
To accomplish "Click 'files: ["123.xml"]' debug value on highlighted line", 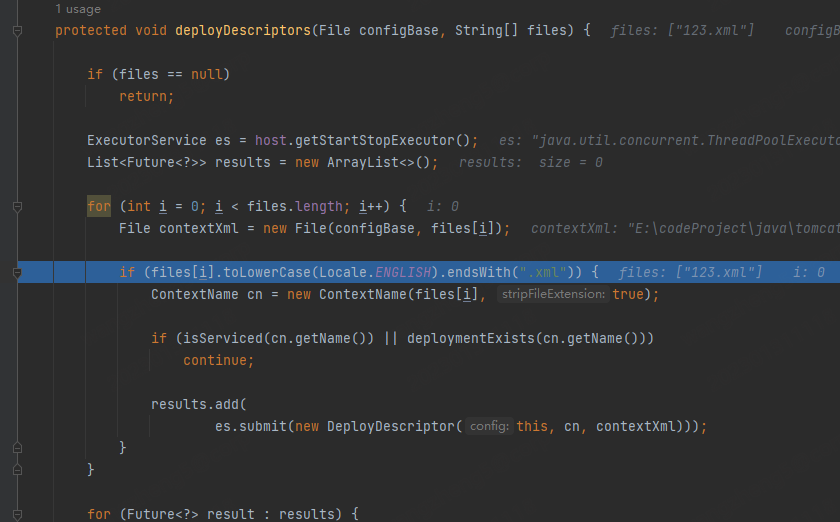I will pos(690,272).
